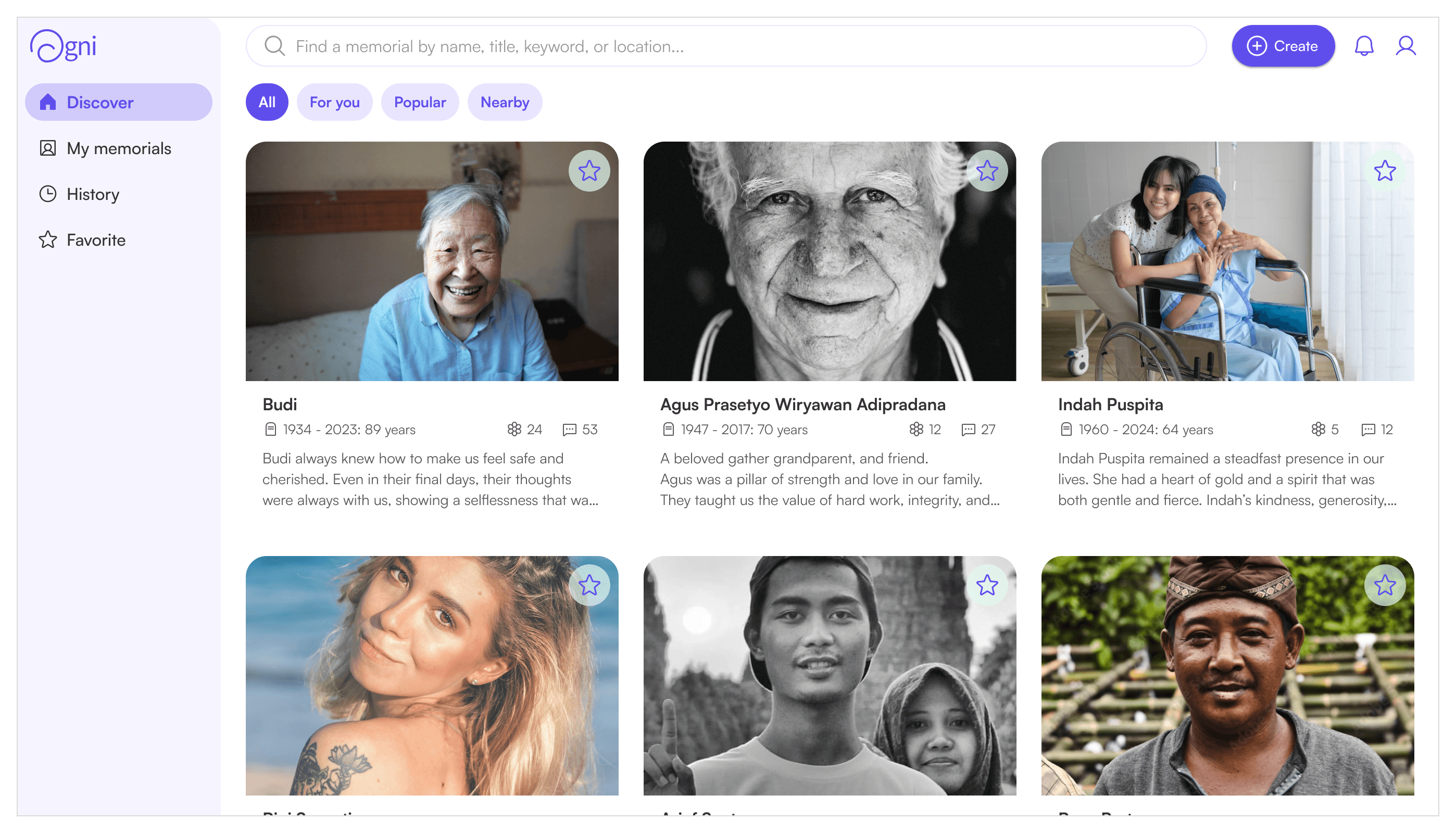The height and width of the screenshot is (833, 1456).
Task: Open the user profile icon
Action: point(1405,46)
